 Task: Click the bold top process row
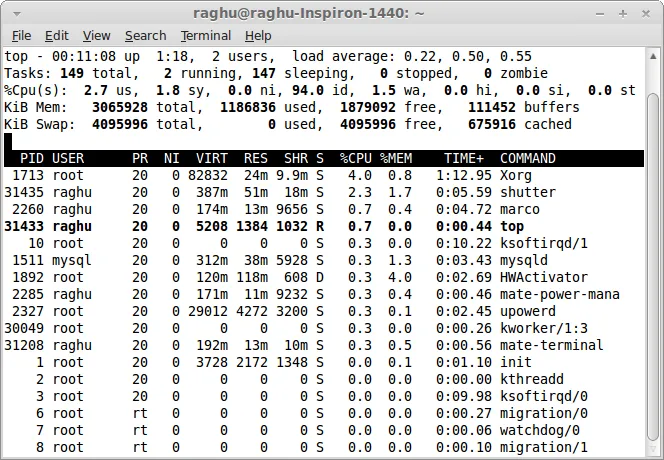point(300,226)
